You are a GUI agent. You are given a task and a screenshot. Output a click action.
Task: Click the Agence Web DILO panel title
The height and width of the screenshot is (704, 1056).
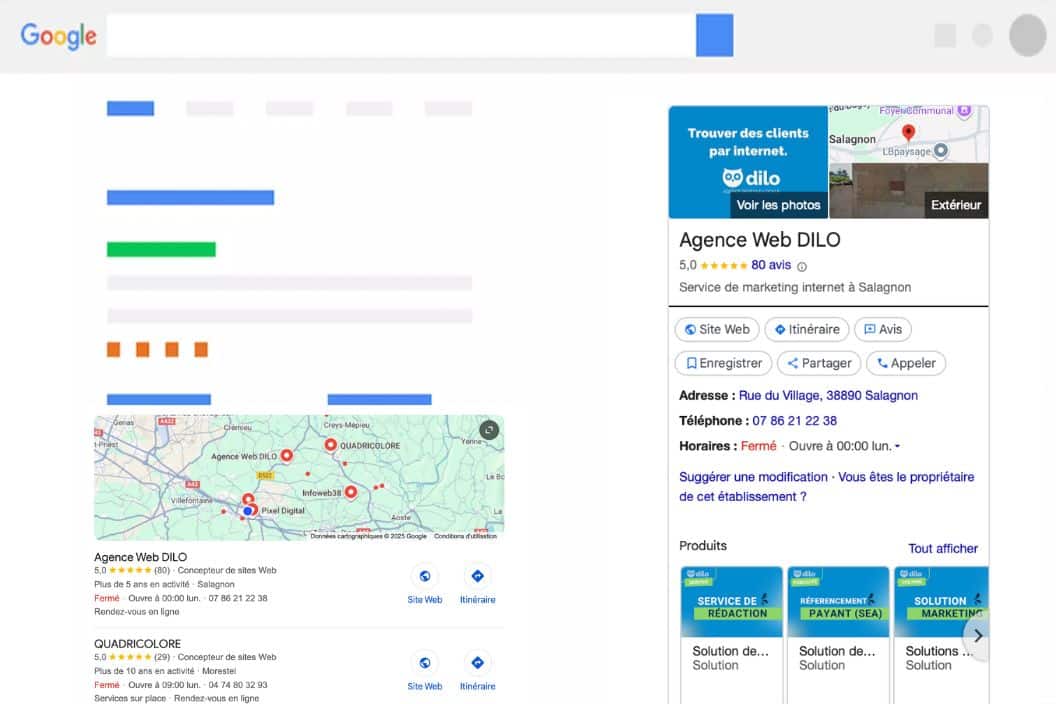pos(760,240)
